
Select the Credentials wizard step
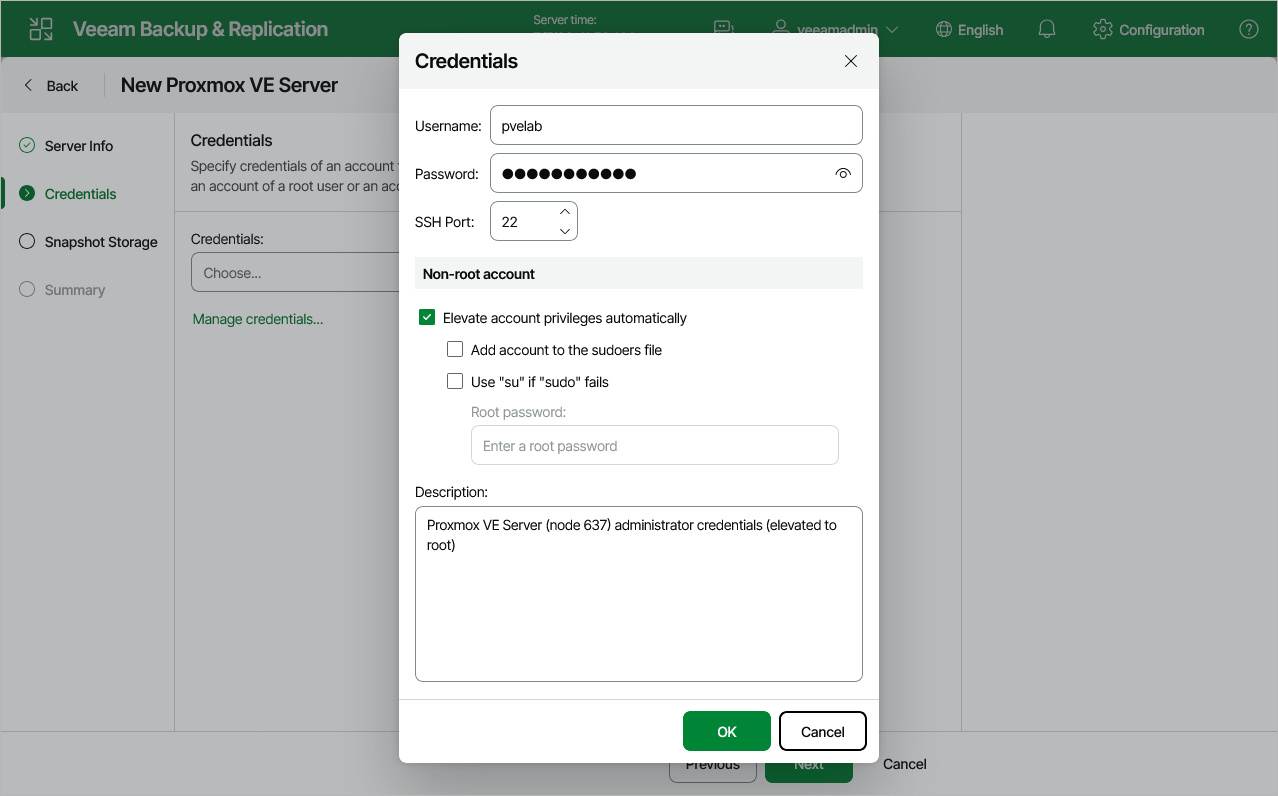(x=80, y=194)
